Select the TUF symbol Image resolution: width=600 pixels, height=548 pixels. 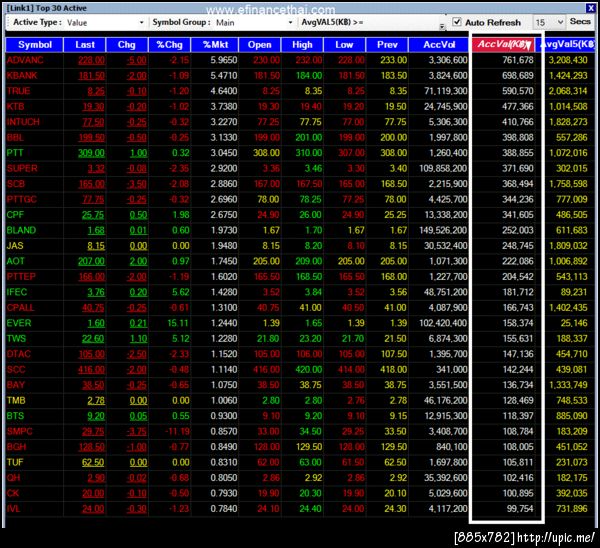pyautogui.click(x=15, y=462)
